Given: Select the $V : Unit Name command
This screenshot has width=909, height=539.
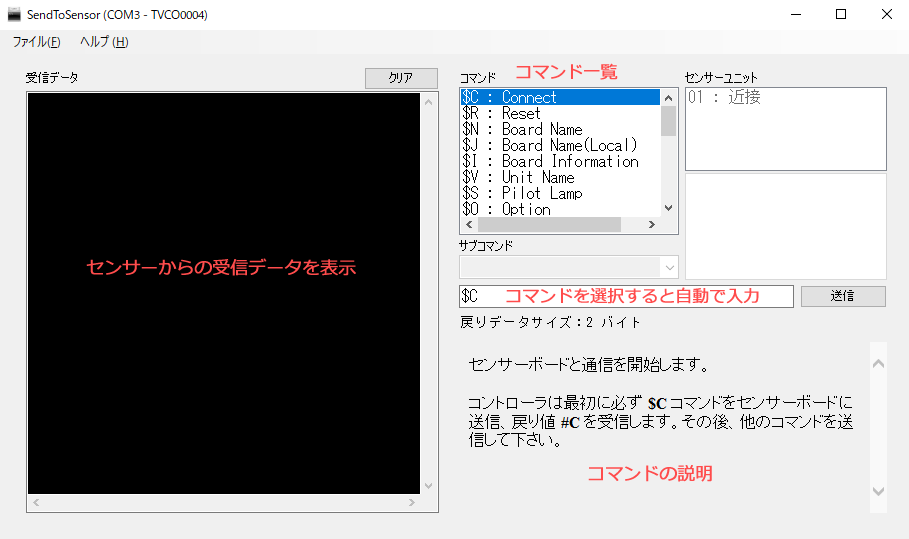Looking at the screenshot, I should click(x=561, y=177).
